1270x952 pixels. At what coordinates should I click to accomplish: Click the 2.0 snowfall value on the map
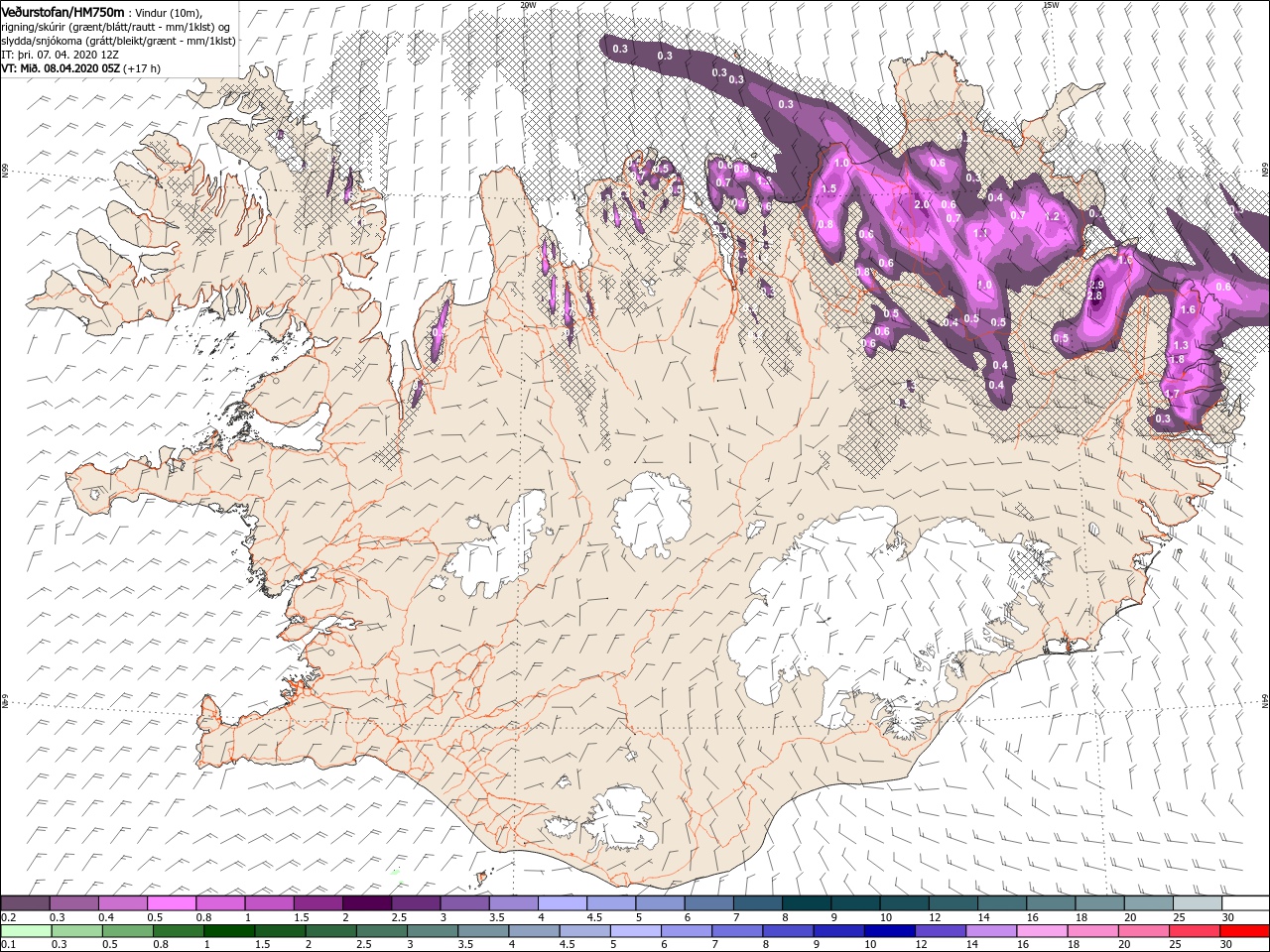(921, 205)
